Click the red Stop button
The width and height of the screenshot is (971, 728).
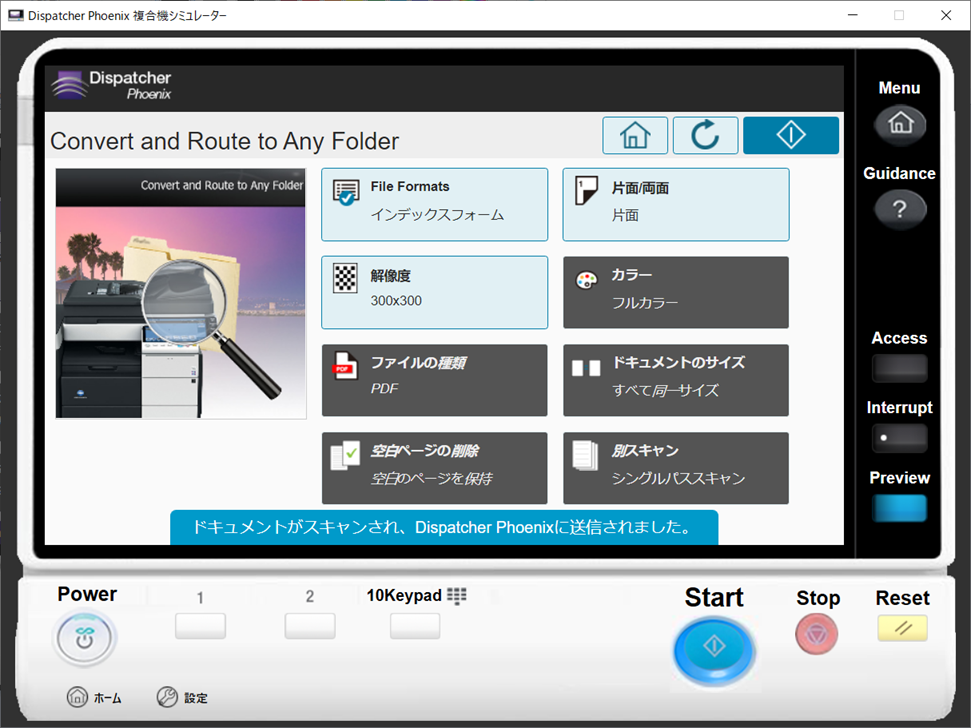point(817,634)
